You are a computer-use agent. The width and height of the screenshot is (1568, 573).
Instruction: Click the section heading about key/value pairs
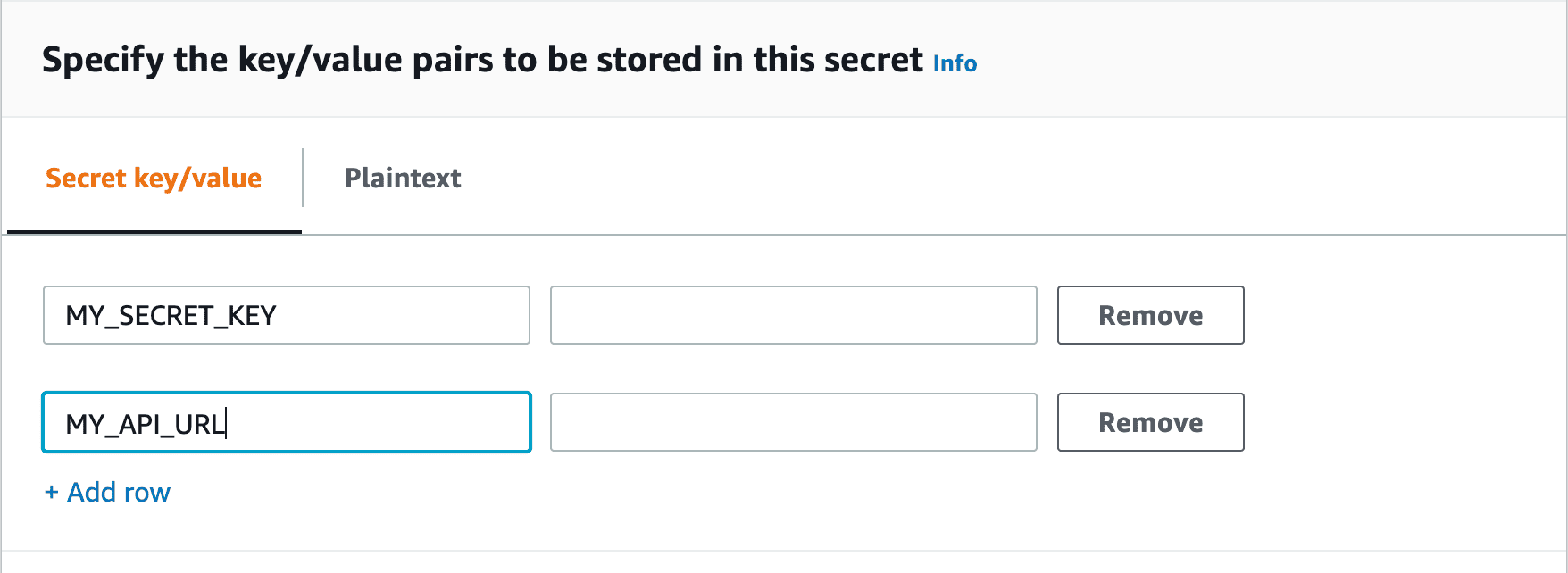[x=482, y=60]
